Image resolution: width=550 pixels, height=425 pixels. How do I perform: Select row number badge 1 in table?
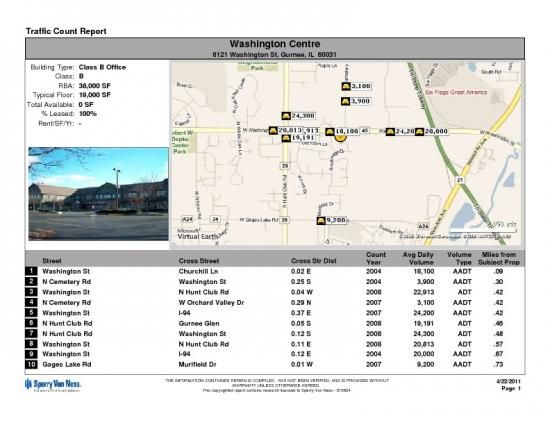tap(31, 271)
